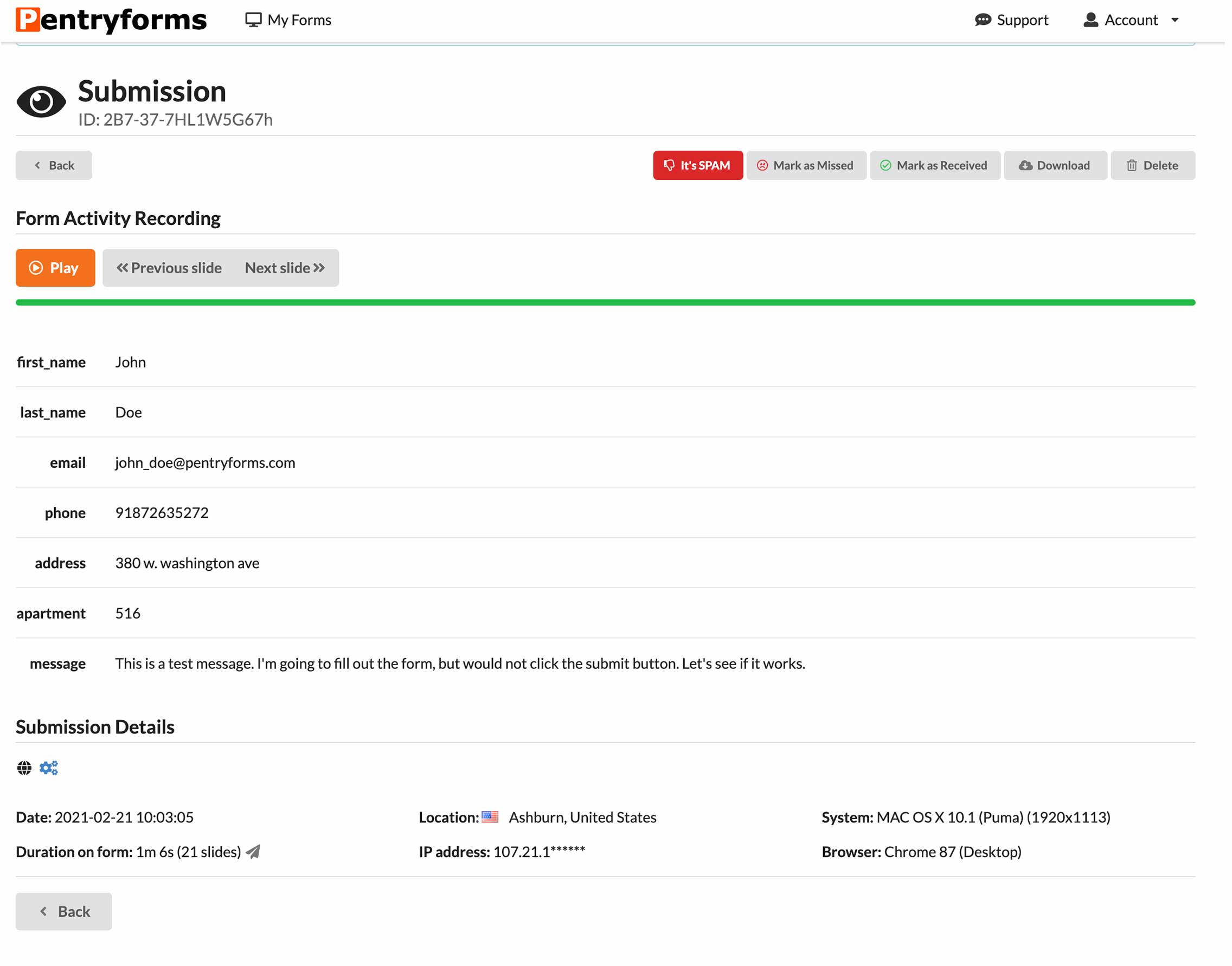Click the blue gears icon

pyautogui.click(x=49, y=768)
